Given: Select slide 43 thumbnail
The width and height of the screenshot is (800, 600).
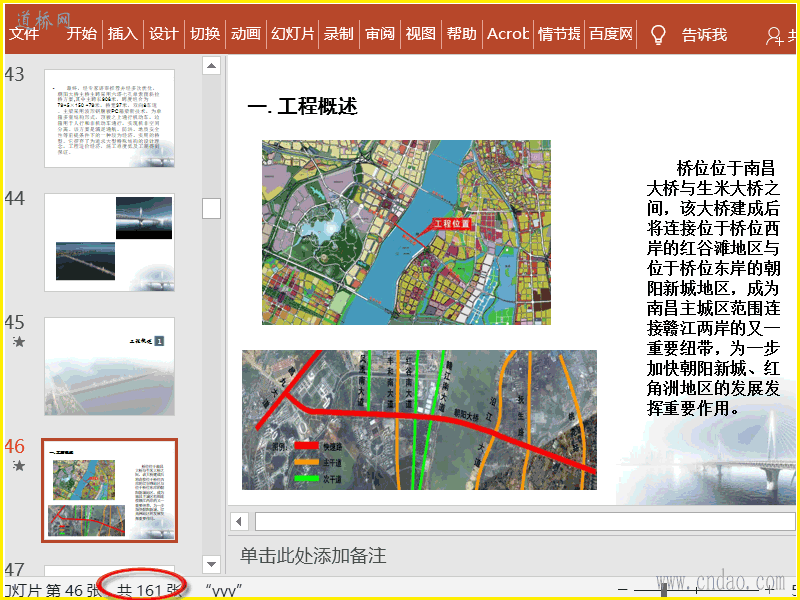Looking at the screenshot, I should [x=109, y=118].
